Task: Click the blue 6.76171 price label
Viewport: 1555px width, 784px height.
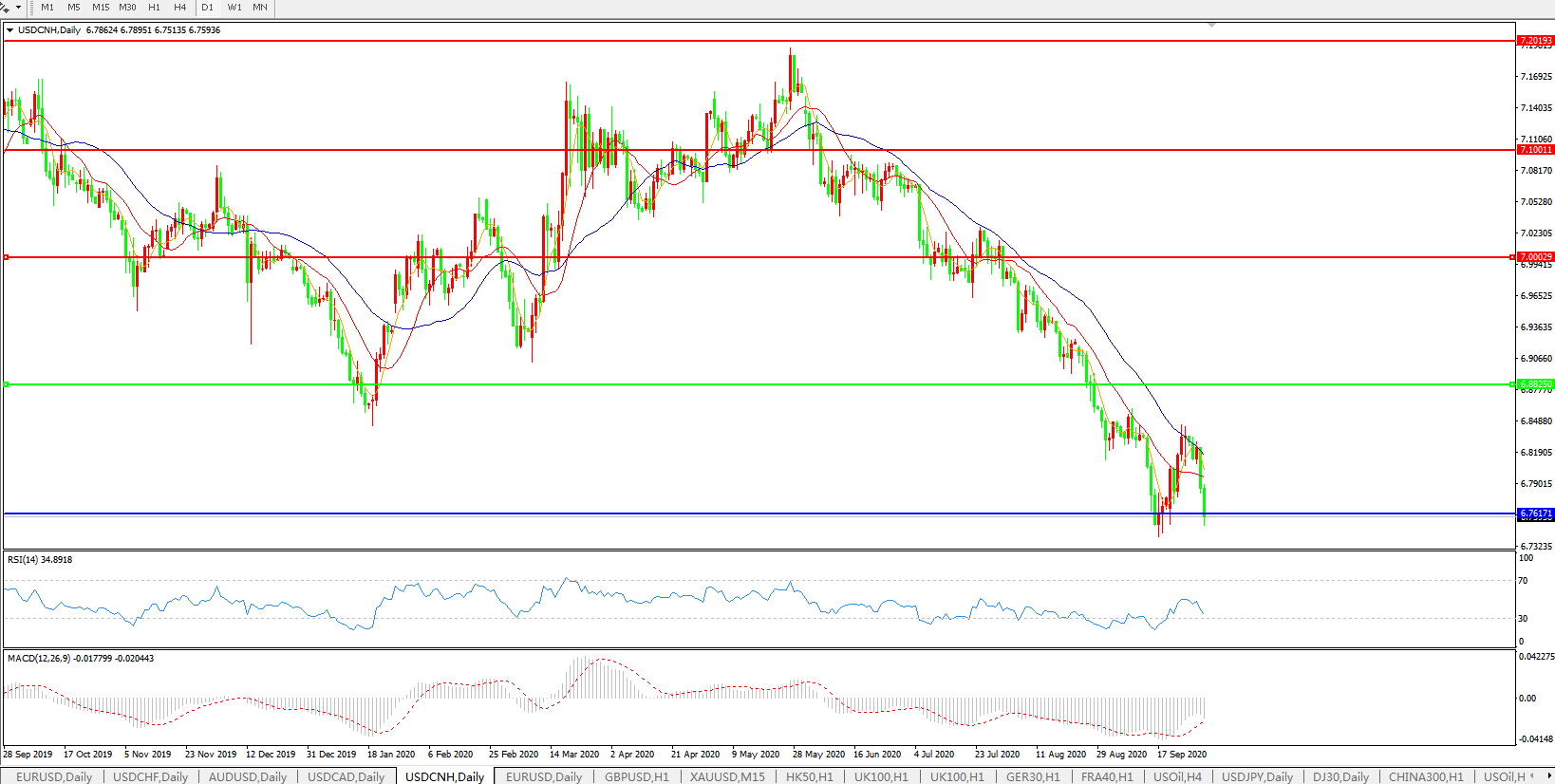Action: pos(1535,513)
